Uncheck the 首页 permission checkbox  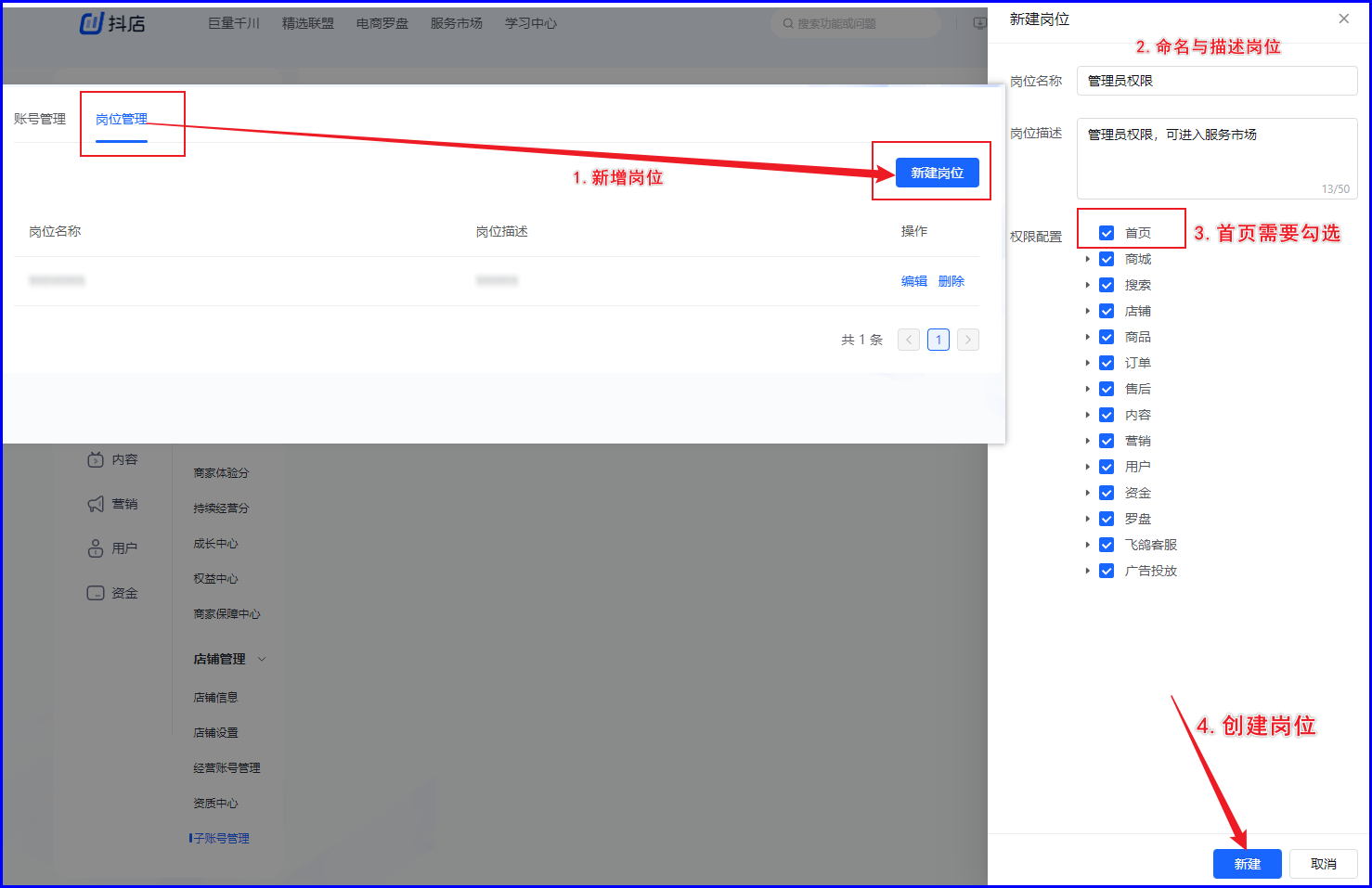[x=1107, y=233]
